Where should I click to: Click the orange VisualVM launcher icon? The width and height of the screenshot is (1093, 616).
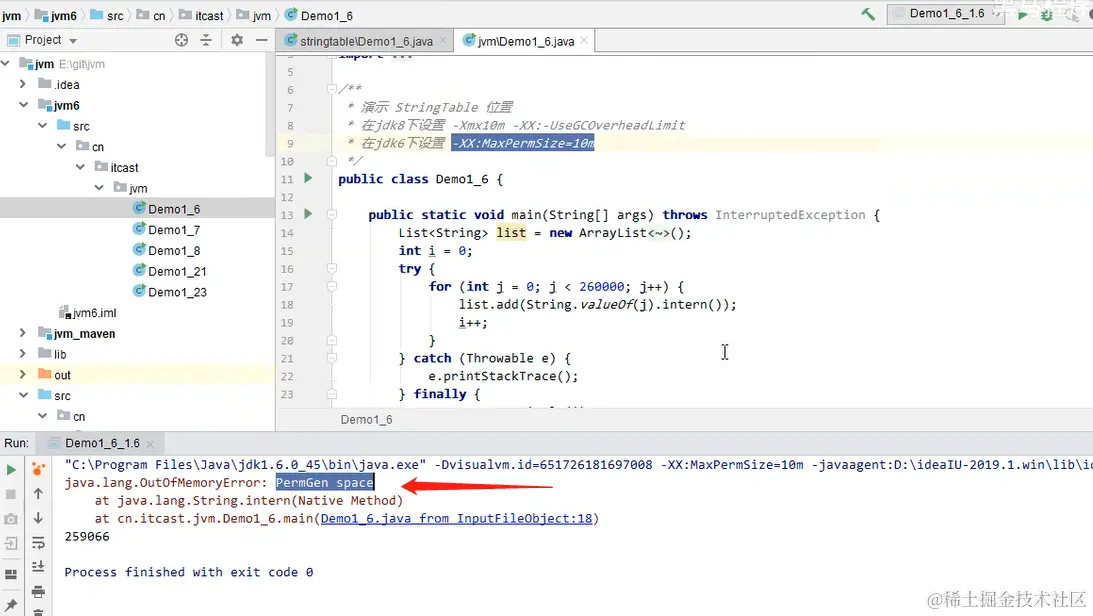[38, 470]
